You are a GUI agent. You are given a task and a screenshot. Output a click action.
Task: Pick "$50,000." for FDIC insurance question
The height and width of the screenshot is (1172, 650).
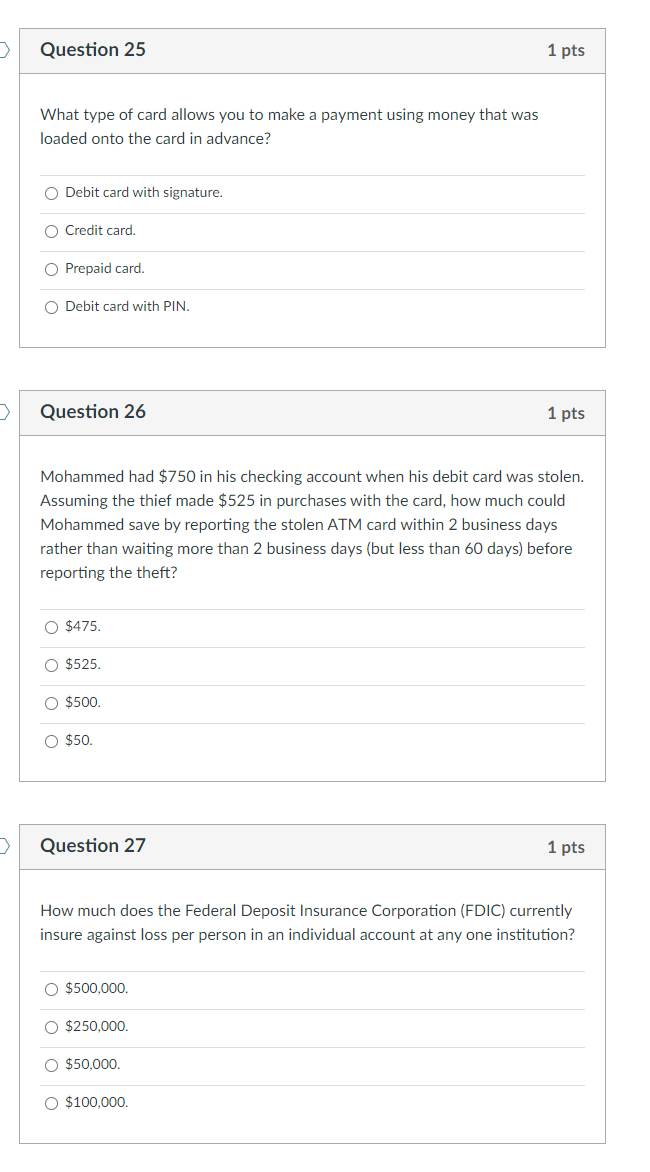[x=51, y=1064]
